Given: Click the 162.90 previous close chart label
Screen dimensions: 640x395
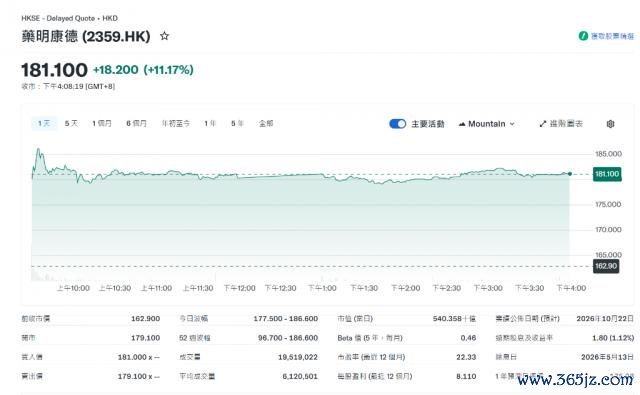Looking at the screenshot, I should (x=606, y=266).
